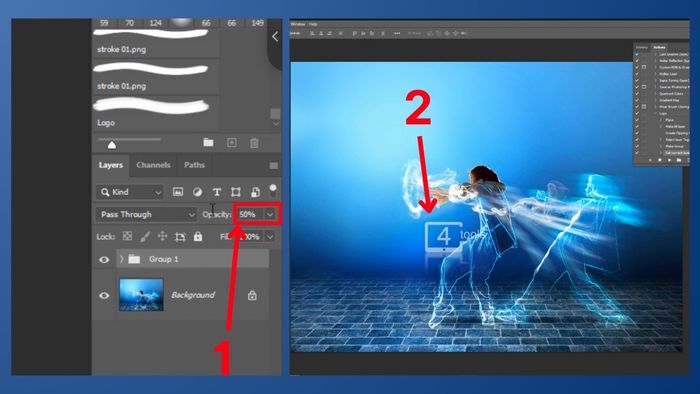Open the Help menu
700x394 pixels.
[x=313, y=24]
